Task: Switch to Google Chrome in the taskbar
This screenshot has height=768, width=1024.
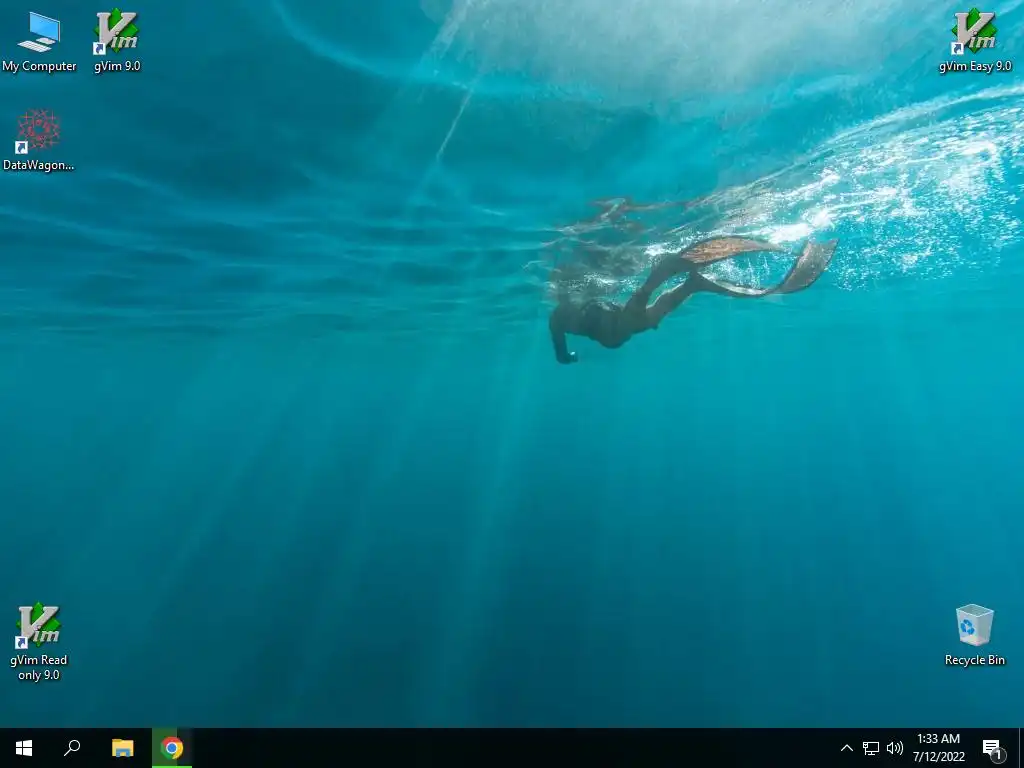Action: 172,748
